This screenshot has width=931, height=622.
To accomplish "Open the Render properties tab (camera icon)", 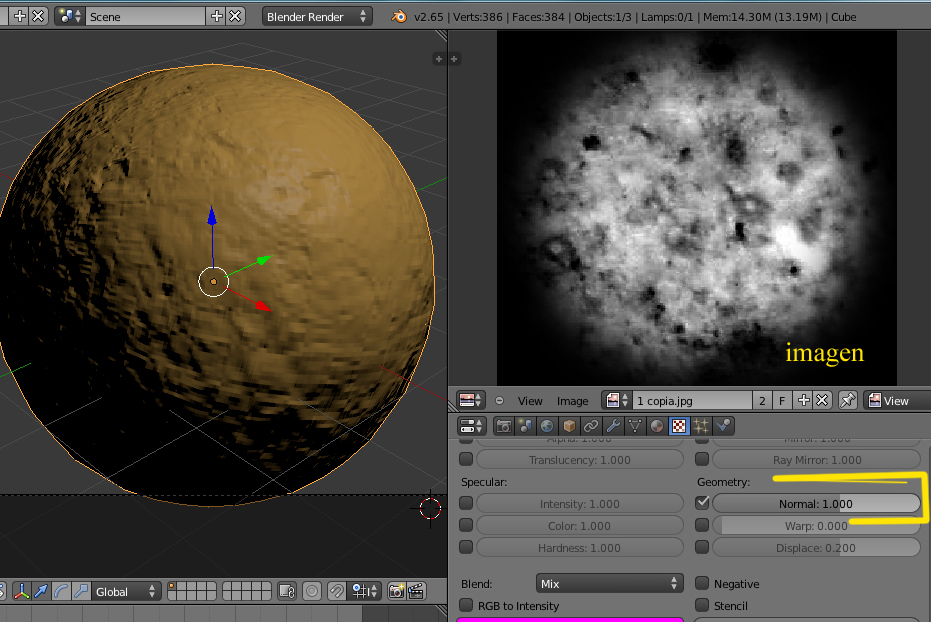I will coord(503,426).
